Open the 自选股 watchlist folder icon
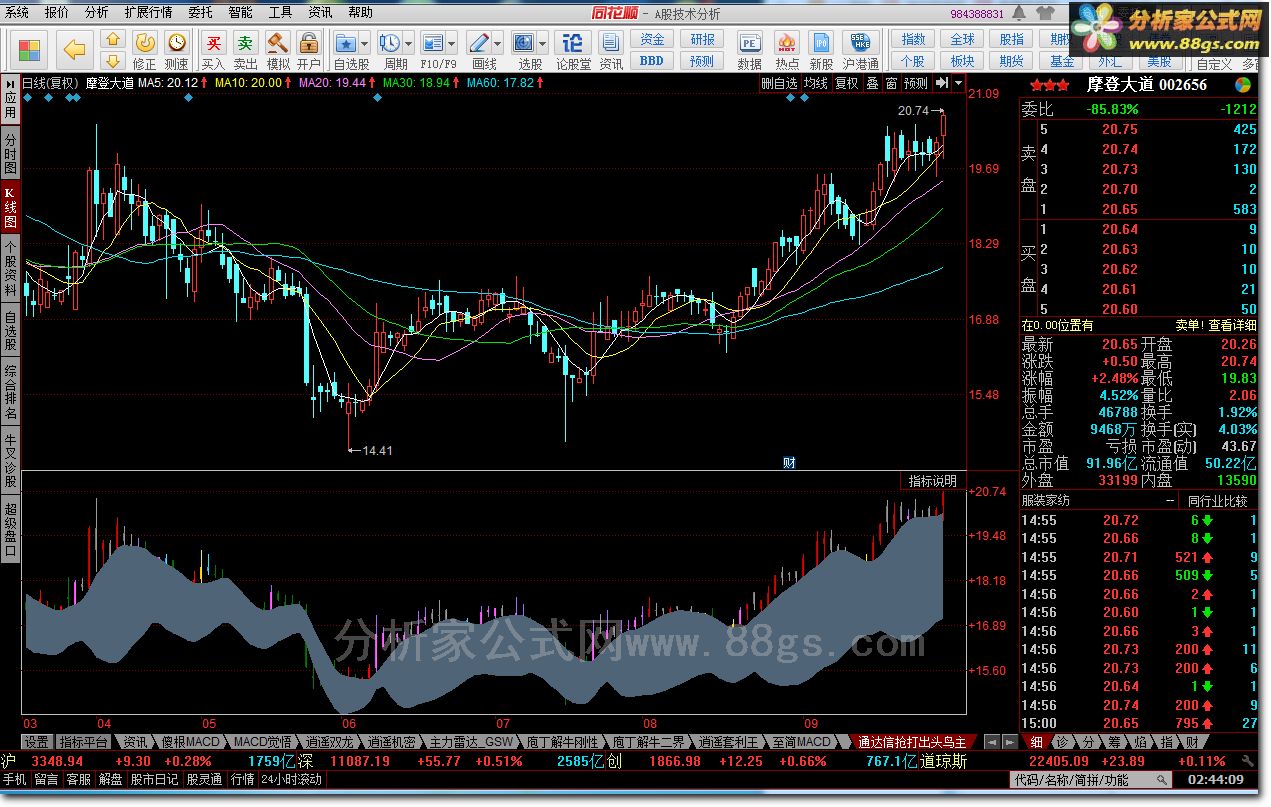The image size is (1271, 807). 346,43
